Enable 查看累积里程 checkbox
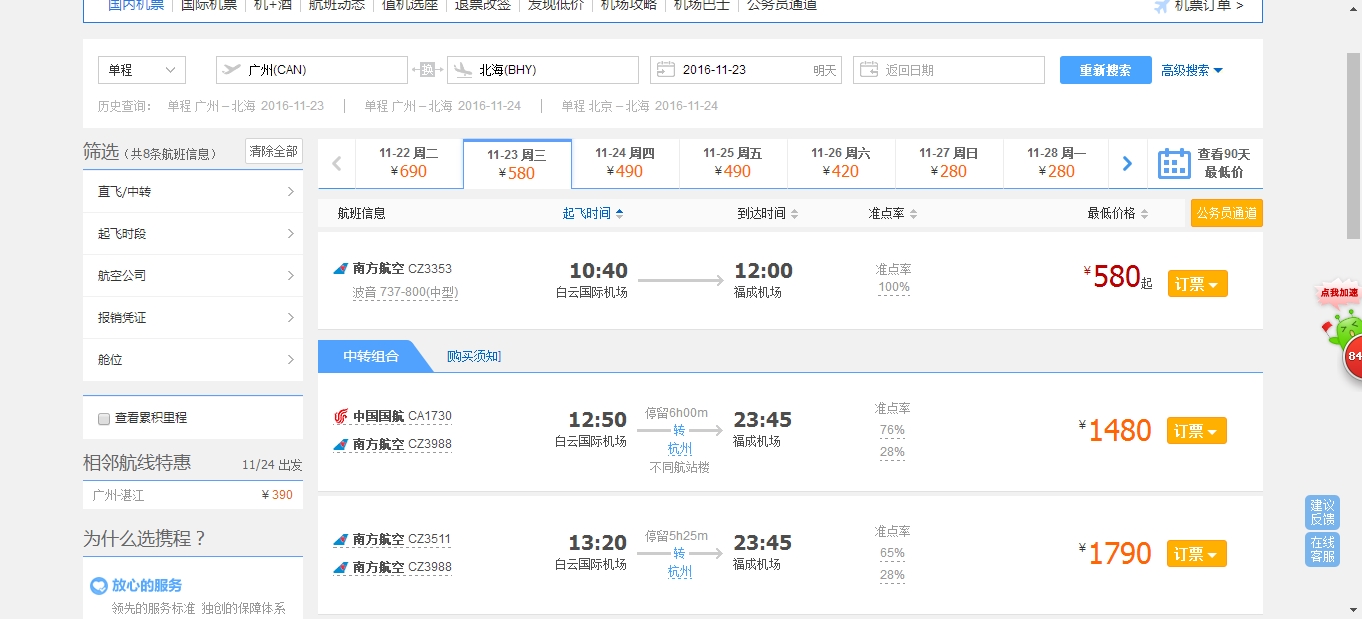 [x=104, y=418]
